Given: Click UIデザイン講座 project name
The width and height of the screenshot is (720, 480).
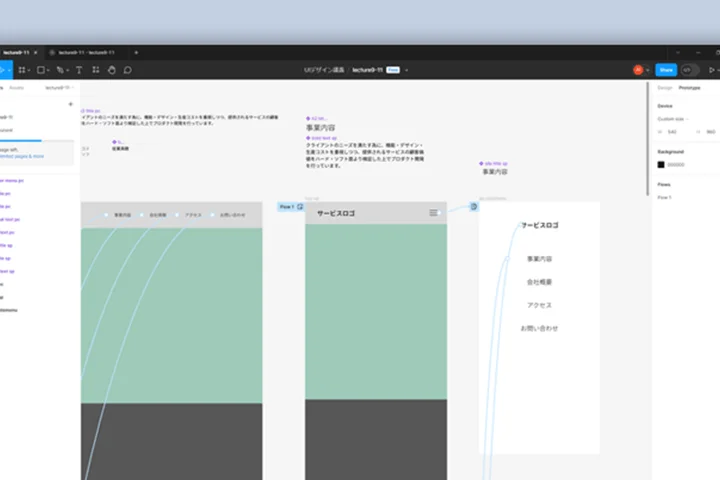Looking at the screenshot, I should [x=324, y=70].
